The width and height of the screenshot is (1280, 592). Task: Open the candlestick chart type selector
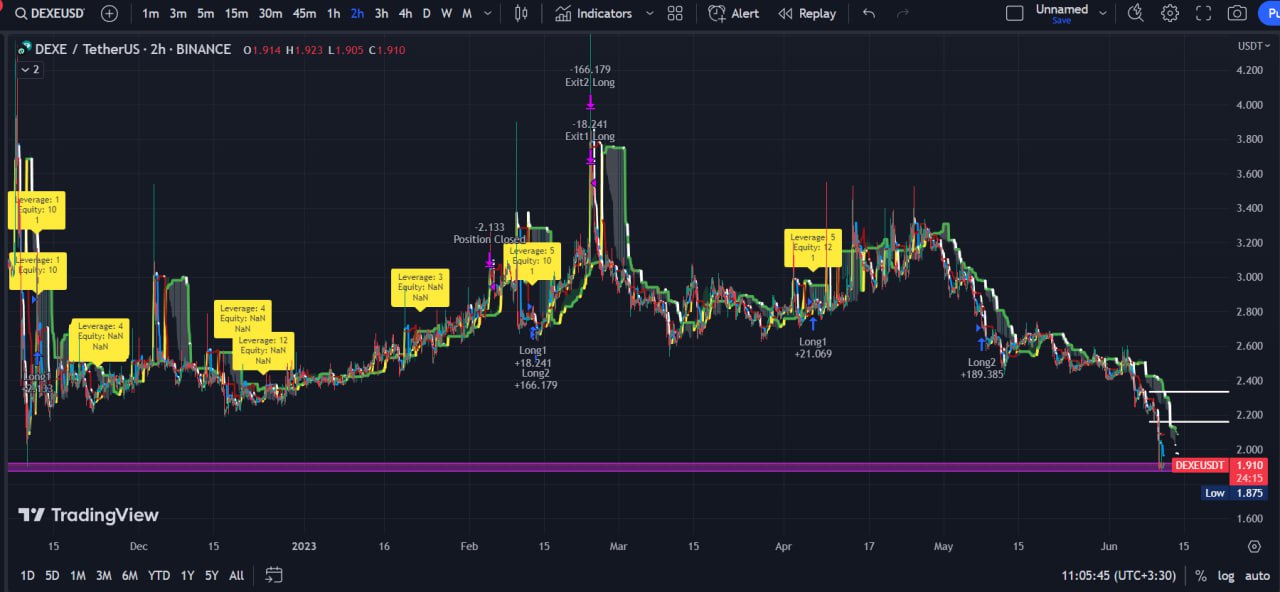point(520,13)
